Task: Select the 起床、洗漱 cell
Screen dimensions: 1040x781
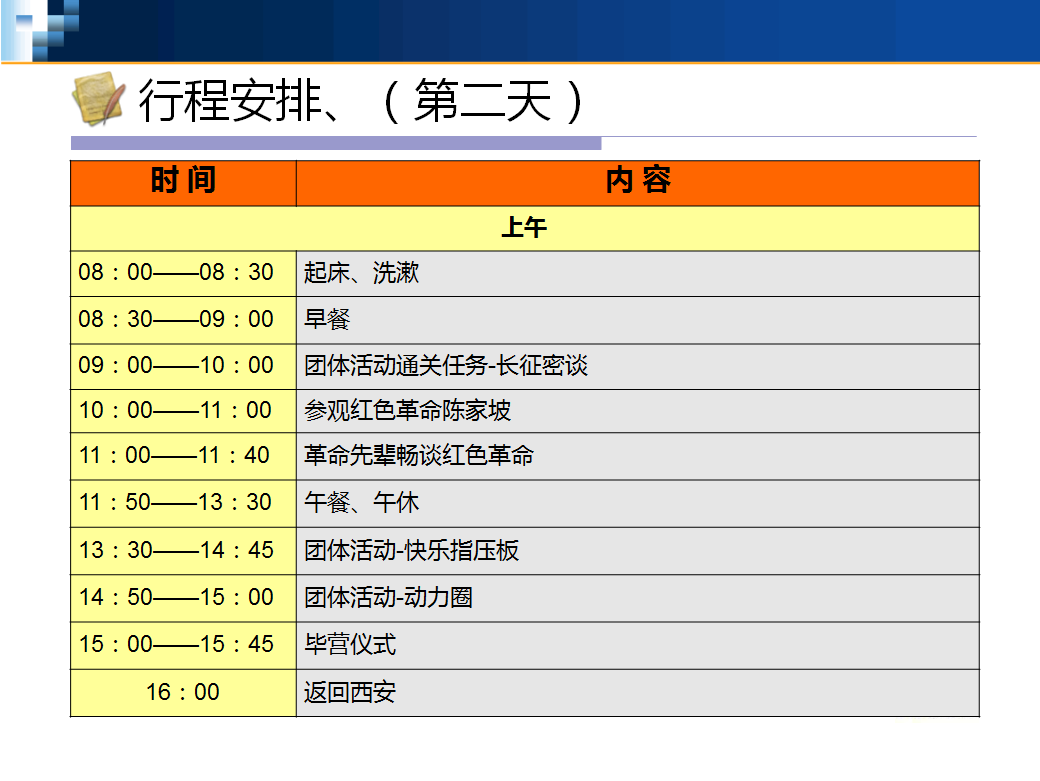Action: 637,274
